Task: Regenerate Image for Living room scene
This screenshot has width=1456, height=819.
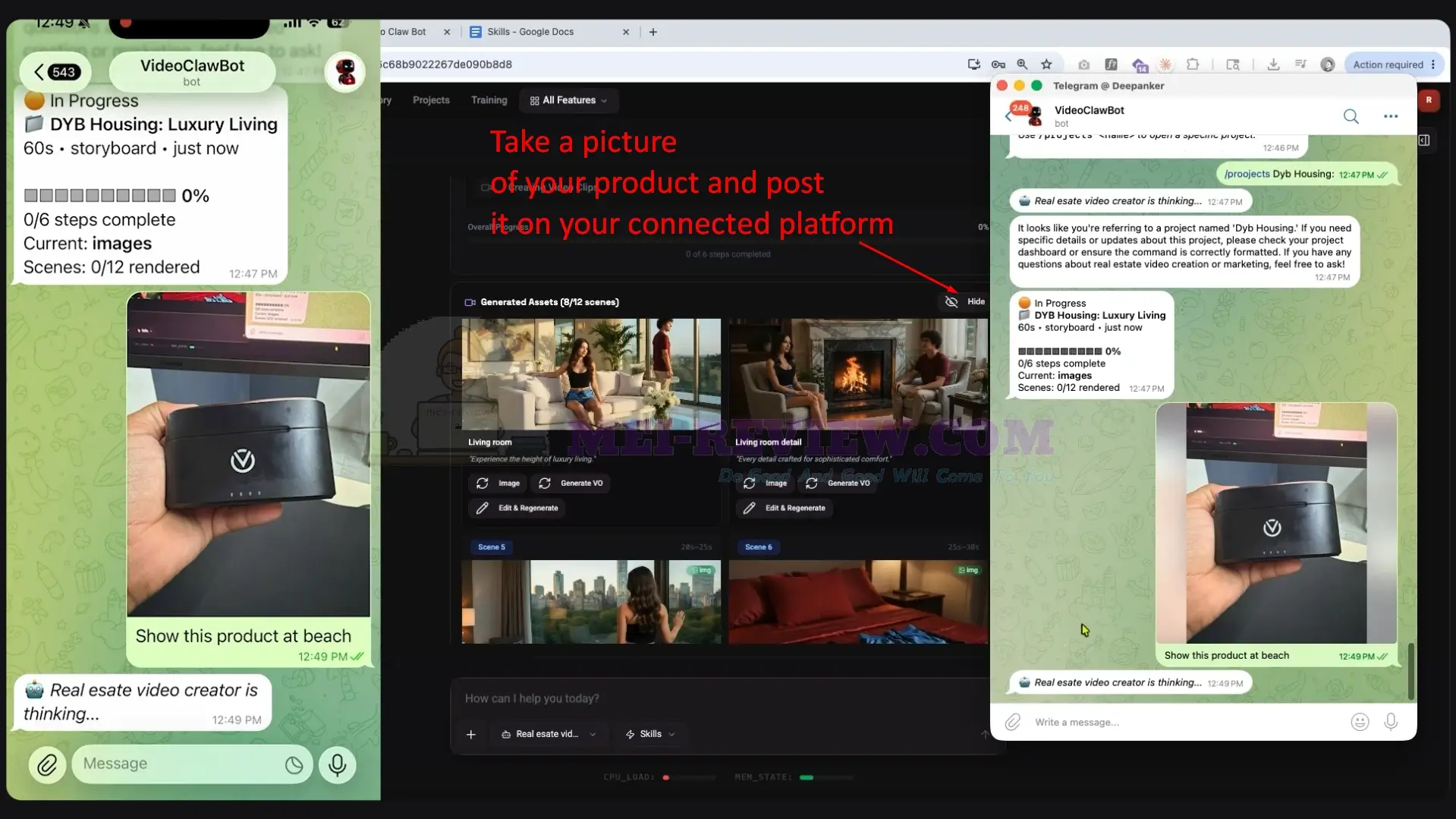Action: 498,484
